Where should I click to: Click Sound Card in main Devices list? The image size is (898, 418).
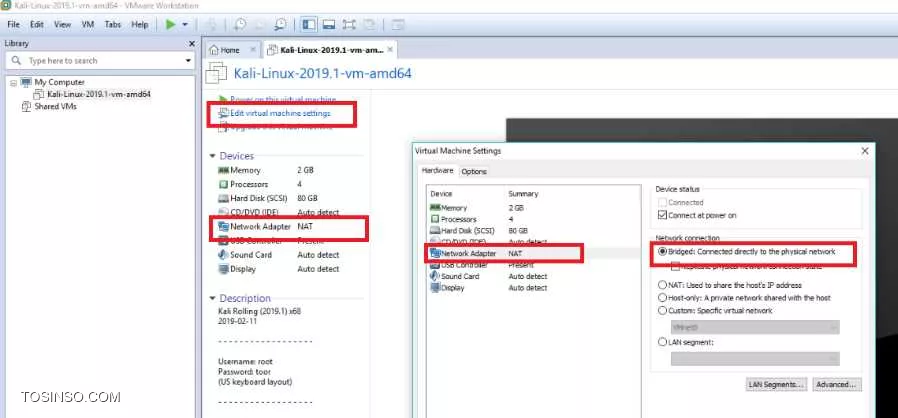click(279, 255)
